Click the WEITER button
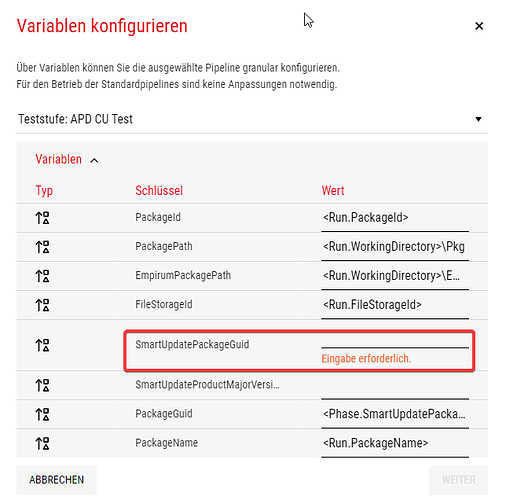This screenshot has height=500, width=506. pyautogui.click(x=458, y=480)
